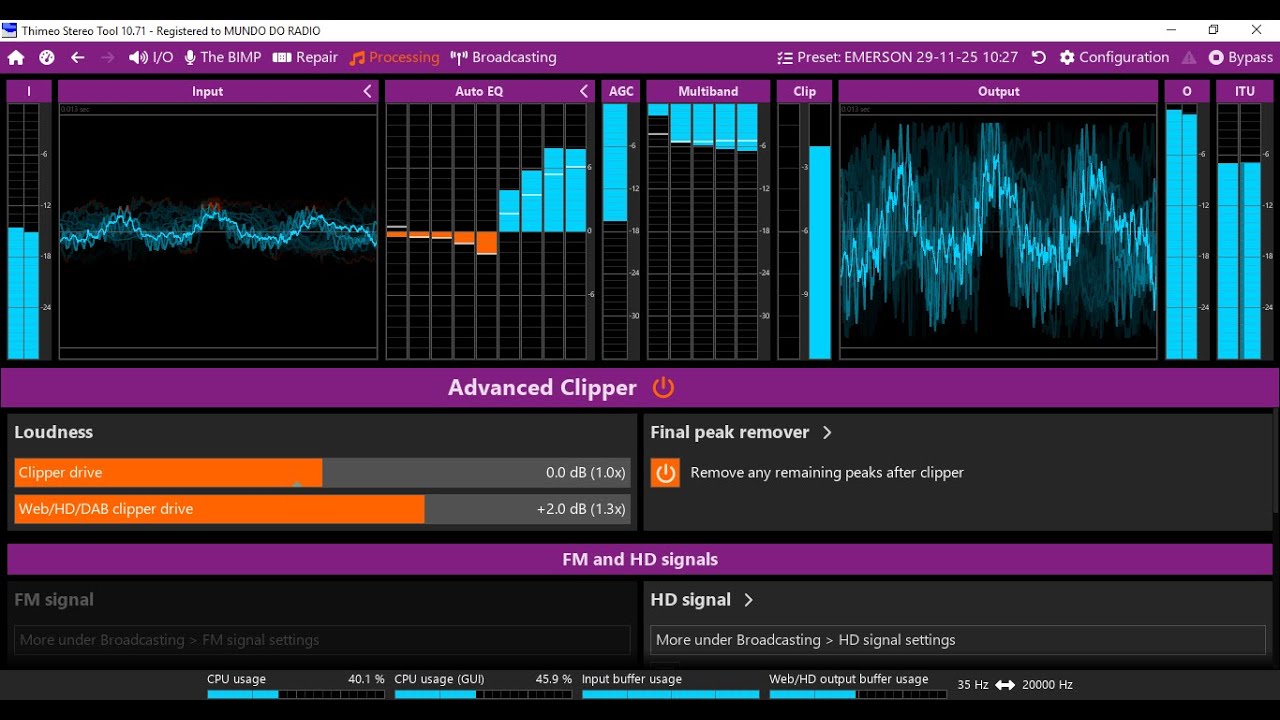Click the Auto EQ header
Viewport: 1280px width, 720px height.
tap(479, 91)
